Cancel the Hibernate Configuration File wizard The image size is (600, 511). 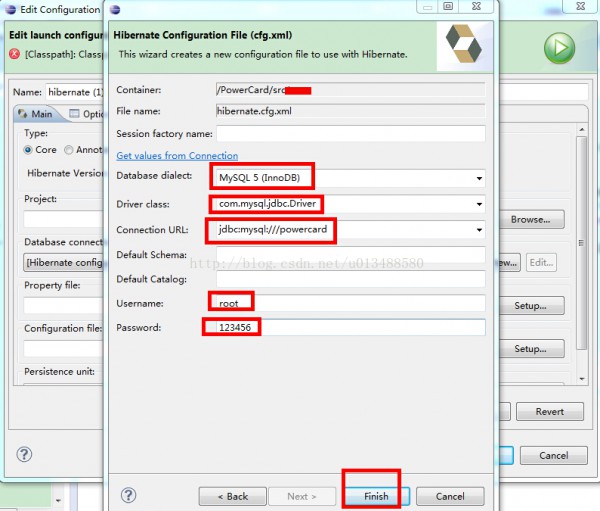click(450, 496)
